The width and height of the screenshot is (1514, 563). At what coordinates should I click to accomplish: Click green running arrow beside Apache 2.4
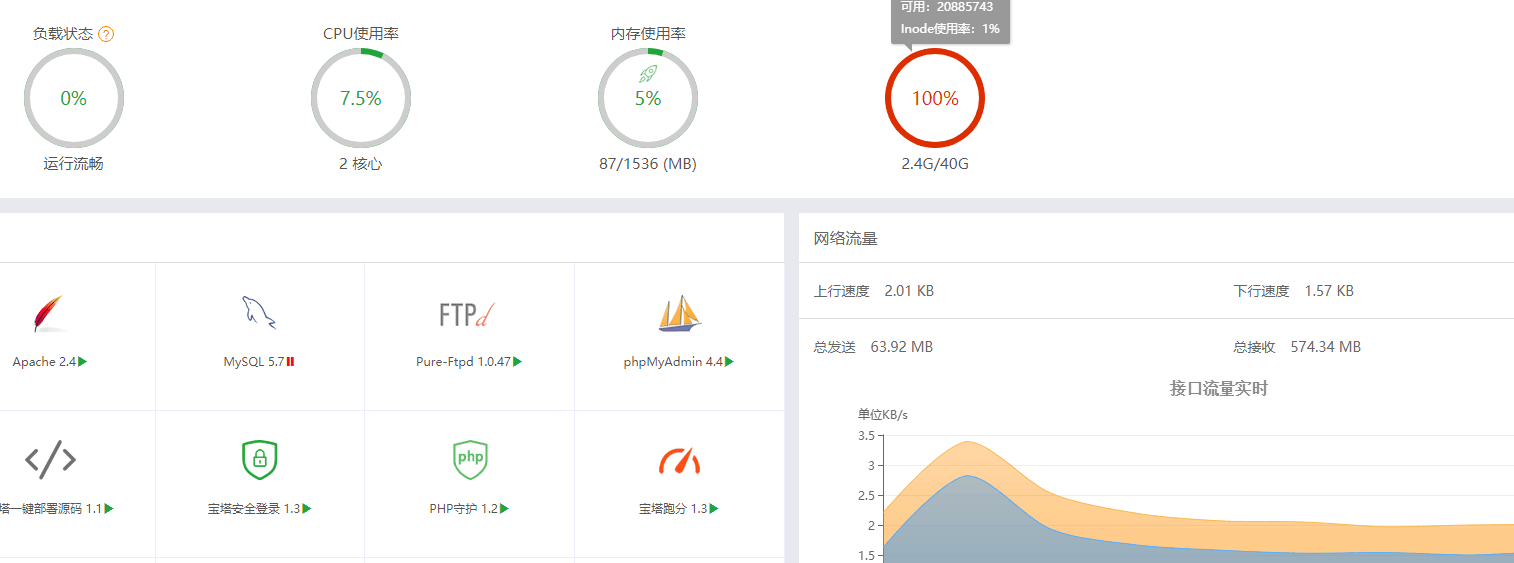coord(83,362)
